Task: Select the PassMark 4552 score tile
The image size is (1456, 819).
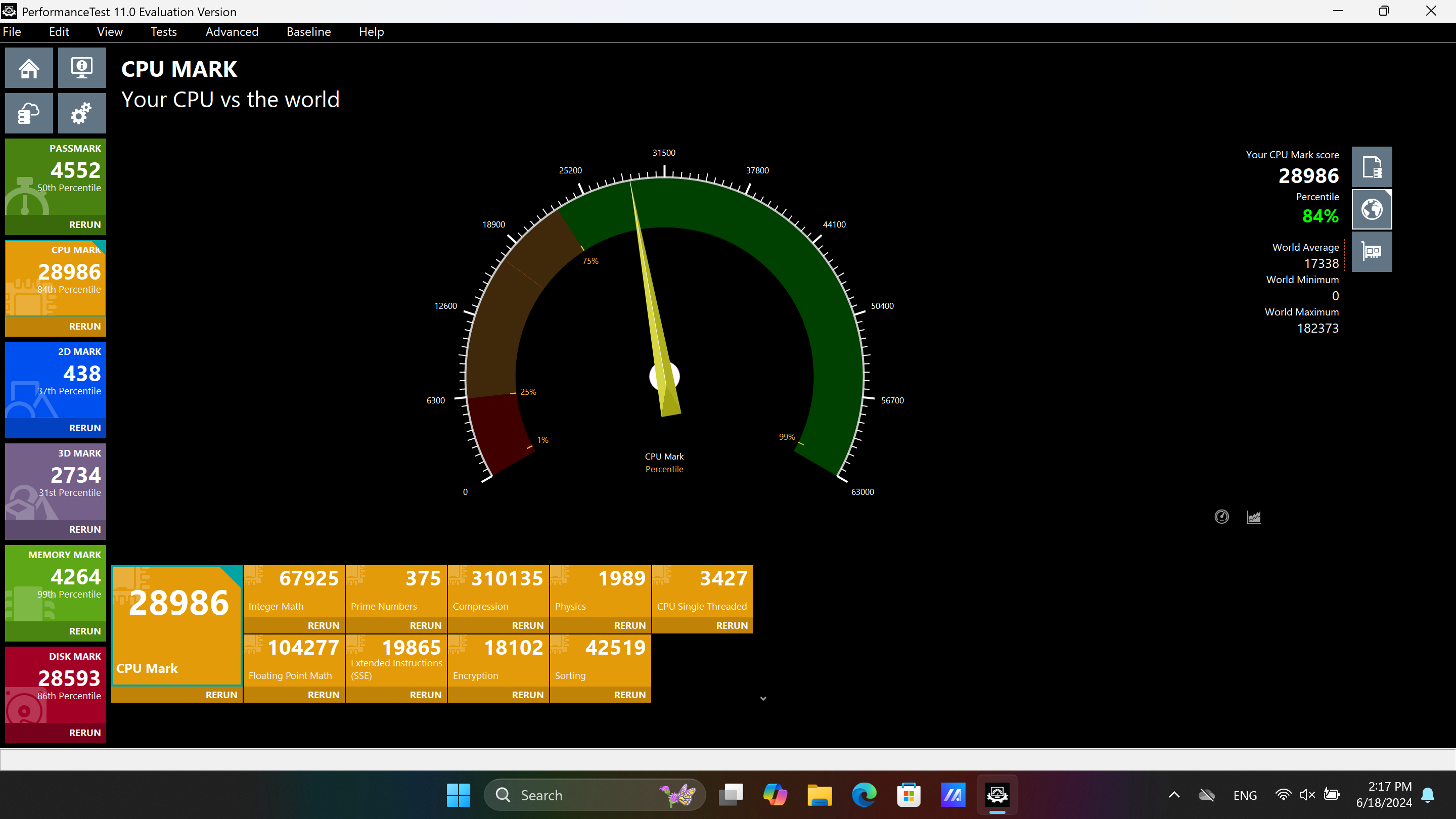Action: click(56, 177)
